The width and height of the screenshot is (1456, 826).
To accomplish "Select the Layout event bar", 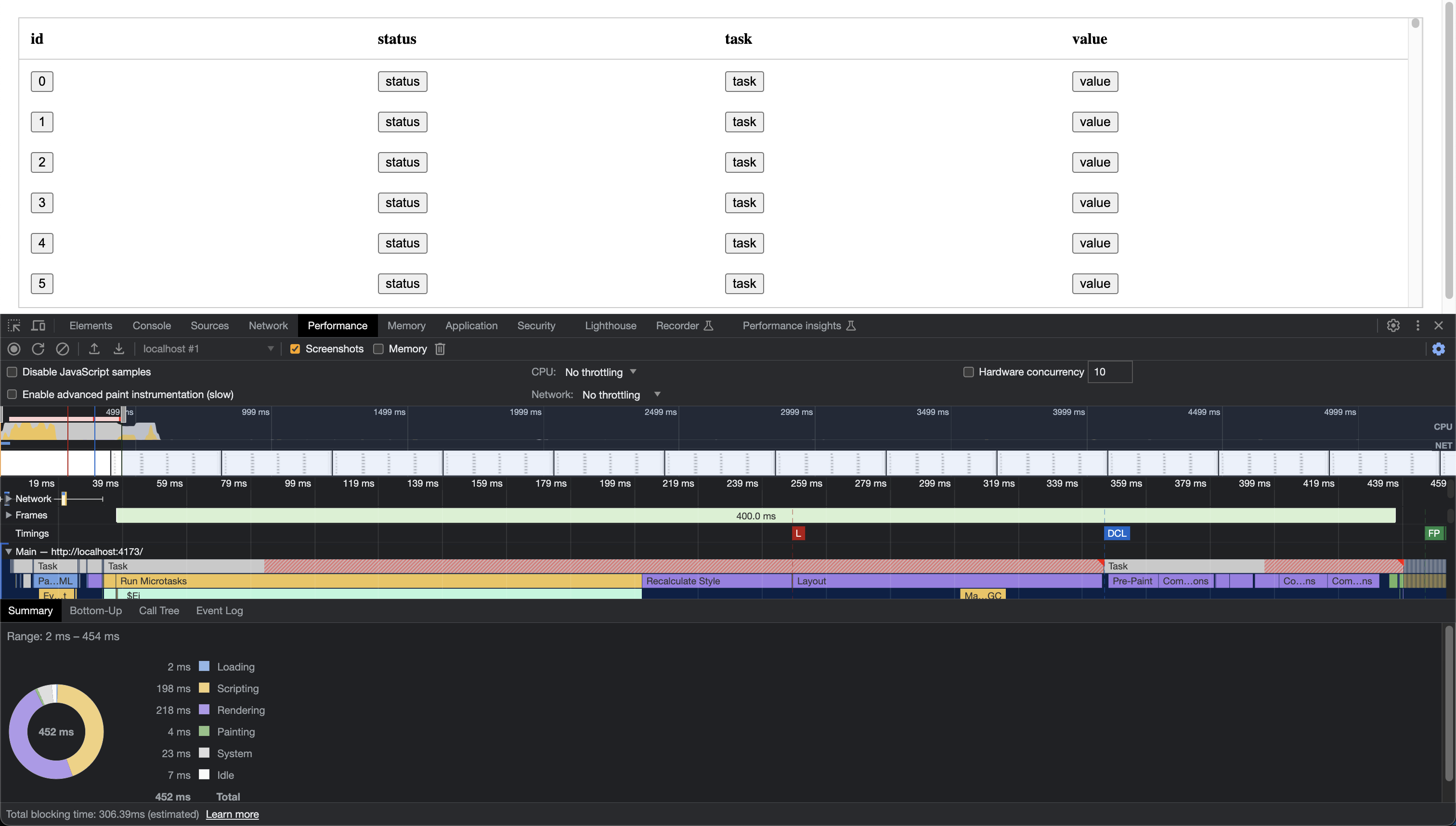I will pyautogui.click(x=947, y=581).
